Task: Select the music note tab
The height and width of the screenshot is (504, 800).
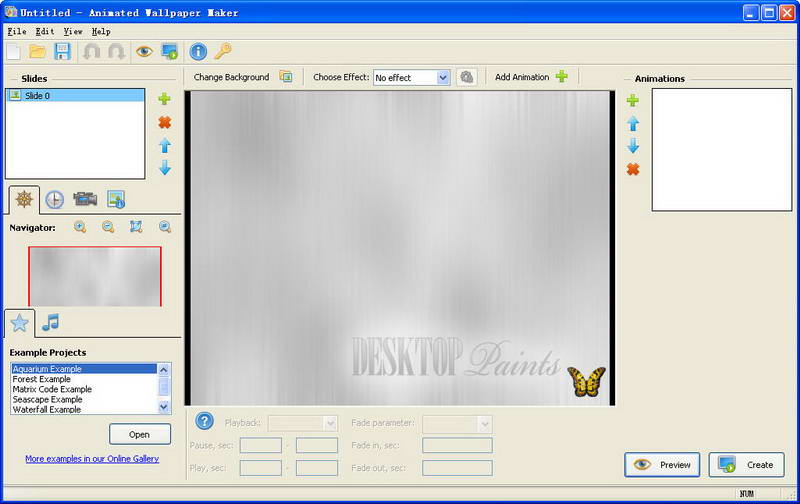Action: pos(51,322)
